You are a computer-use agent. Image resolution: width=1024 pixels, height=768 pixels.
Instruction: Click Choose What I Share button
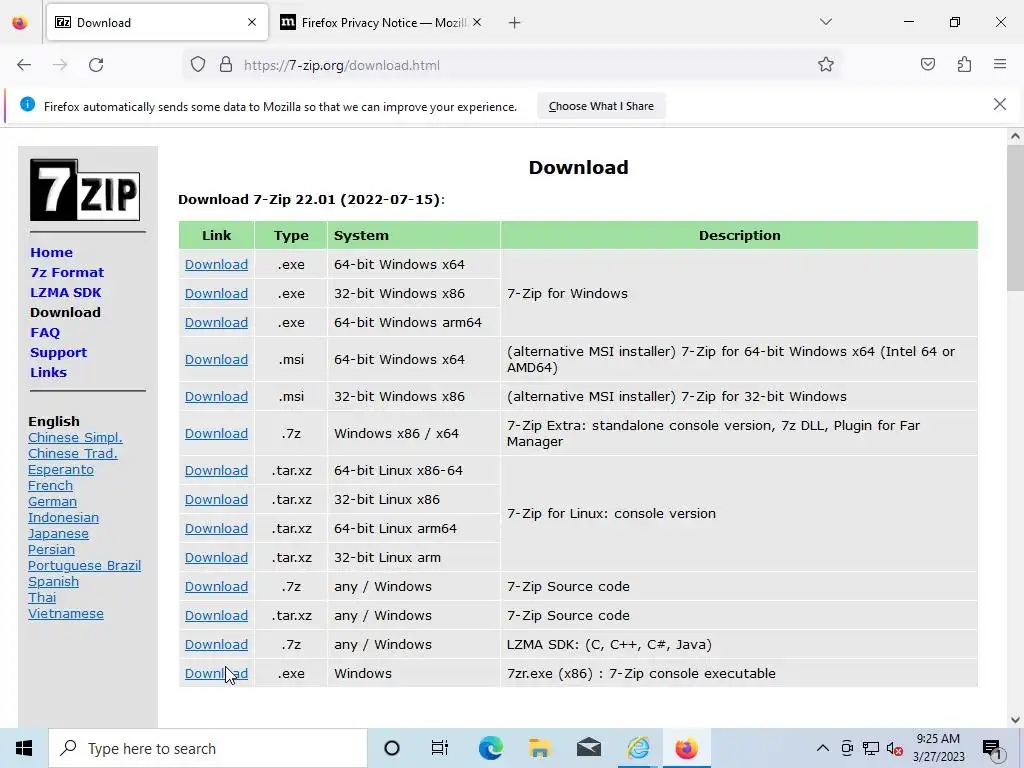pos(601,106)
